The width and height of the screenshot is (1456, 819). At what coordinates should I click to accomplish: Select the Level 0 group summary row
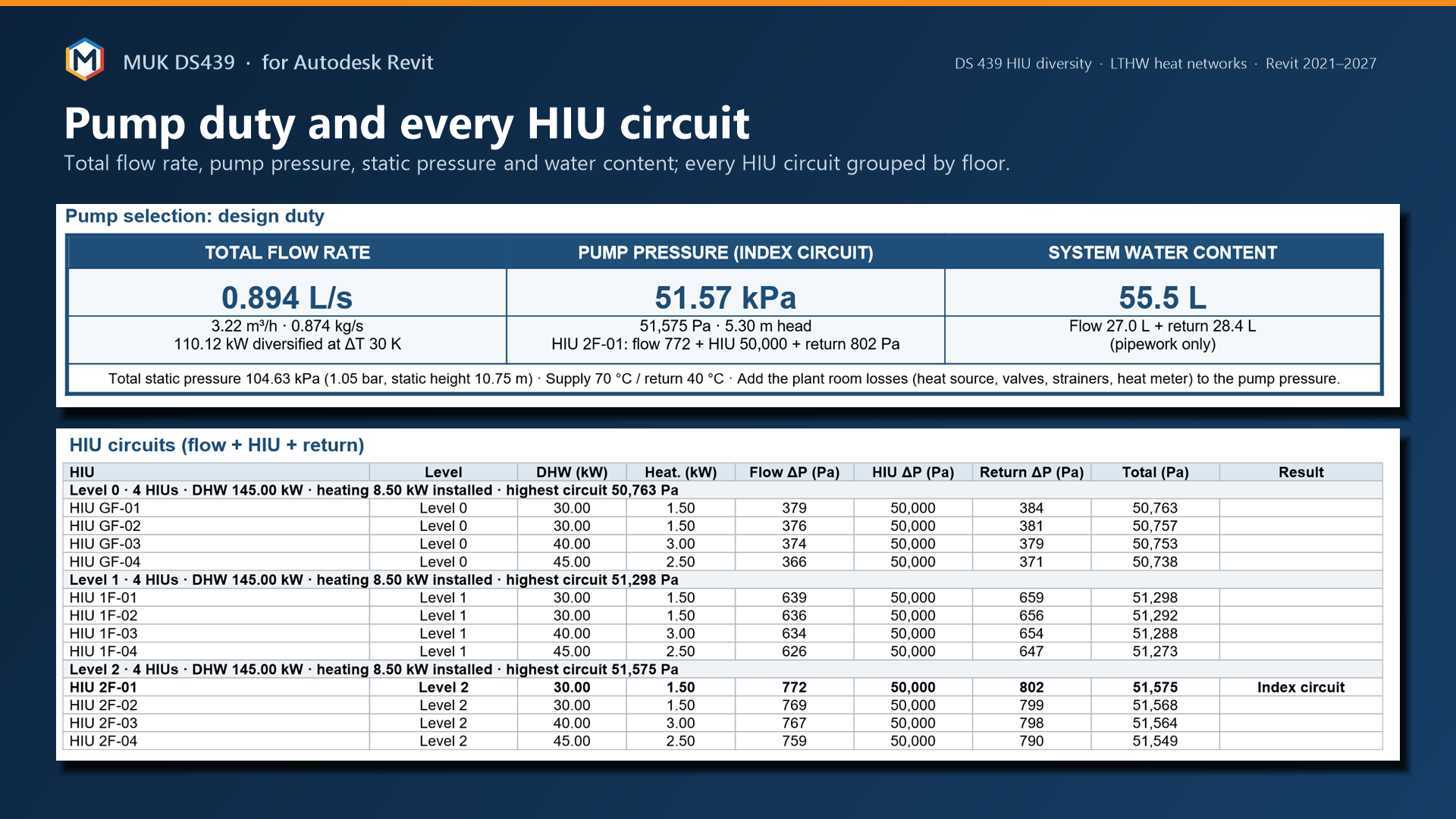tap(723, 490)
